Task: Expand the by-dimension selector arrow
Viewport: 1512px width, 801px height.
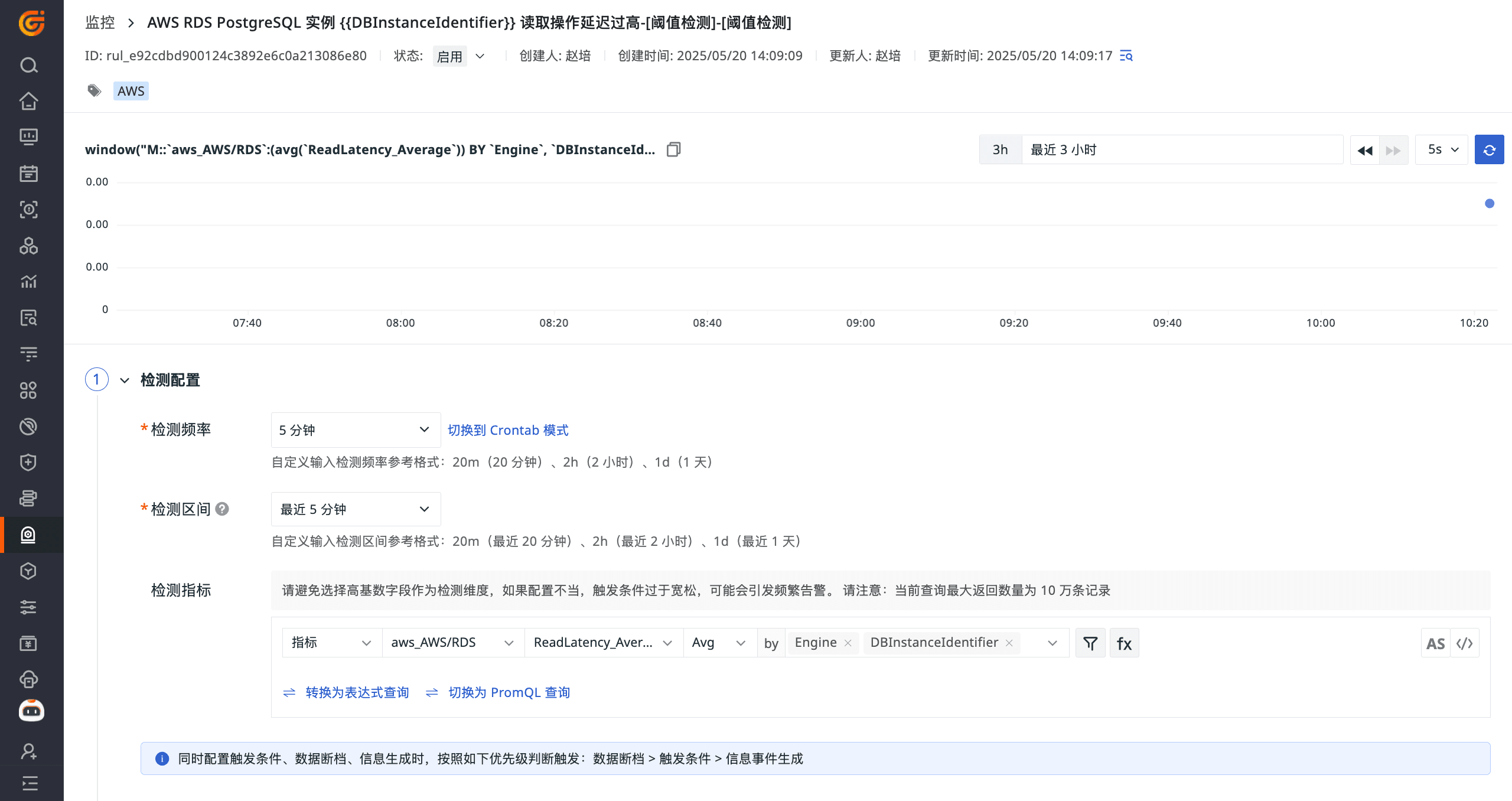Action: coord(1052,643)
